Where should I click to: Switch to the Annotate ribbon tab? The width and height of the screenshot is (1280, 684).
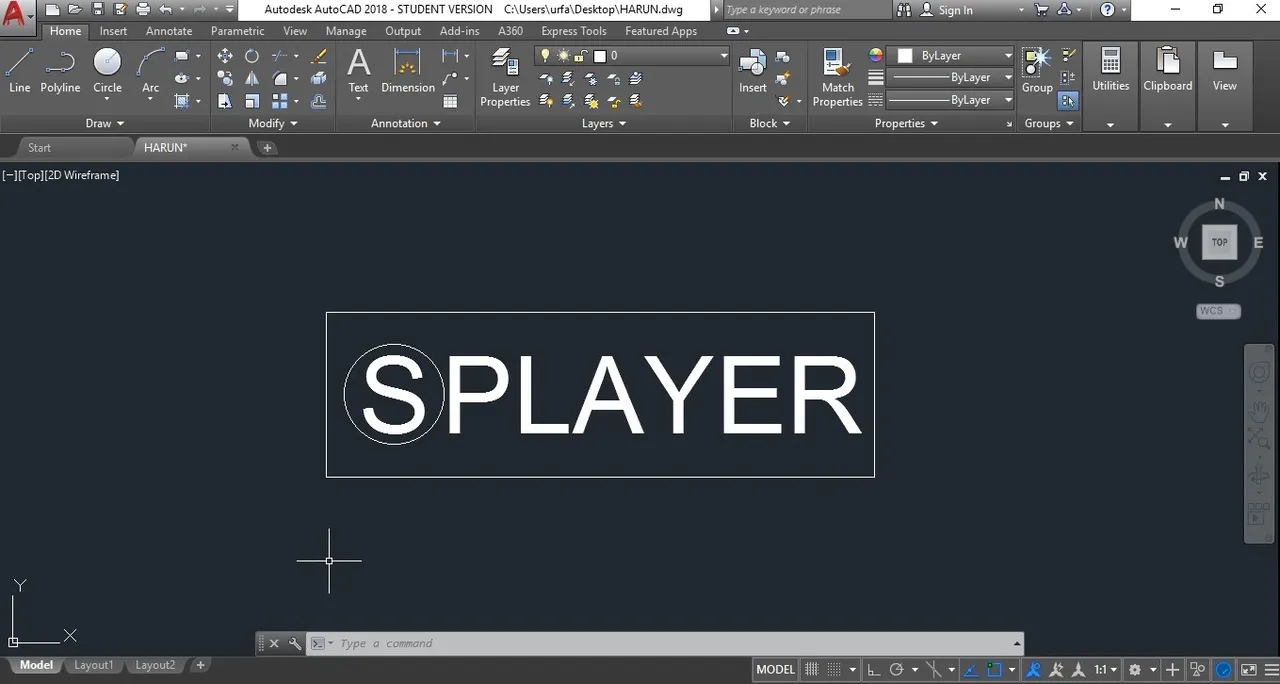coord(169,31)
